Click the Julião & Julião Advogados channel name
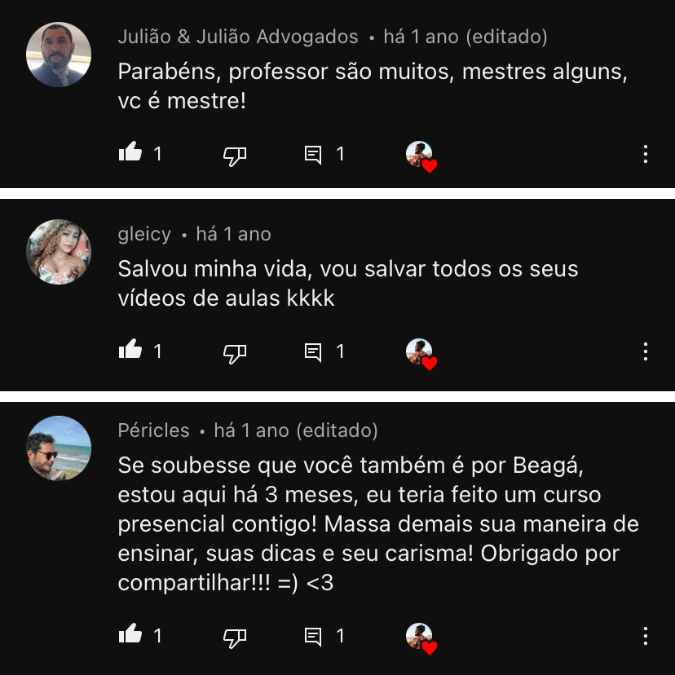675x675 pixels. [238, 37]
